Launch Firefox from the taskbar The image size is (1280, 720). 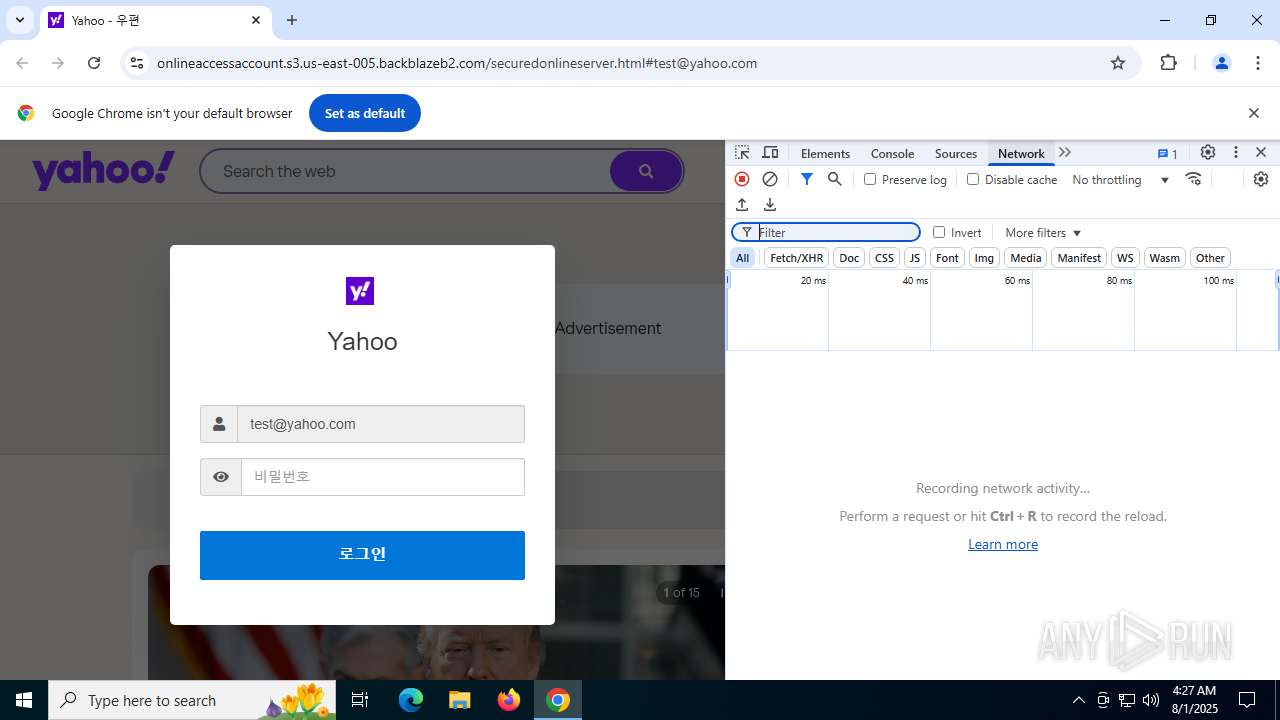(509, 700)
